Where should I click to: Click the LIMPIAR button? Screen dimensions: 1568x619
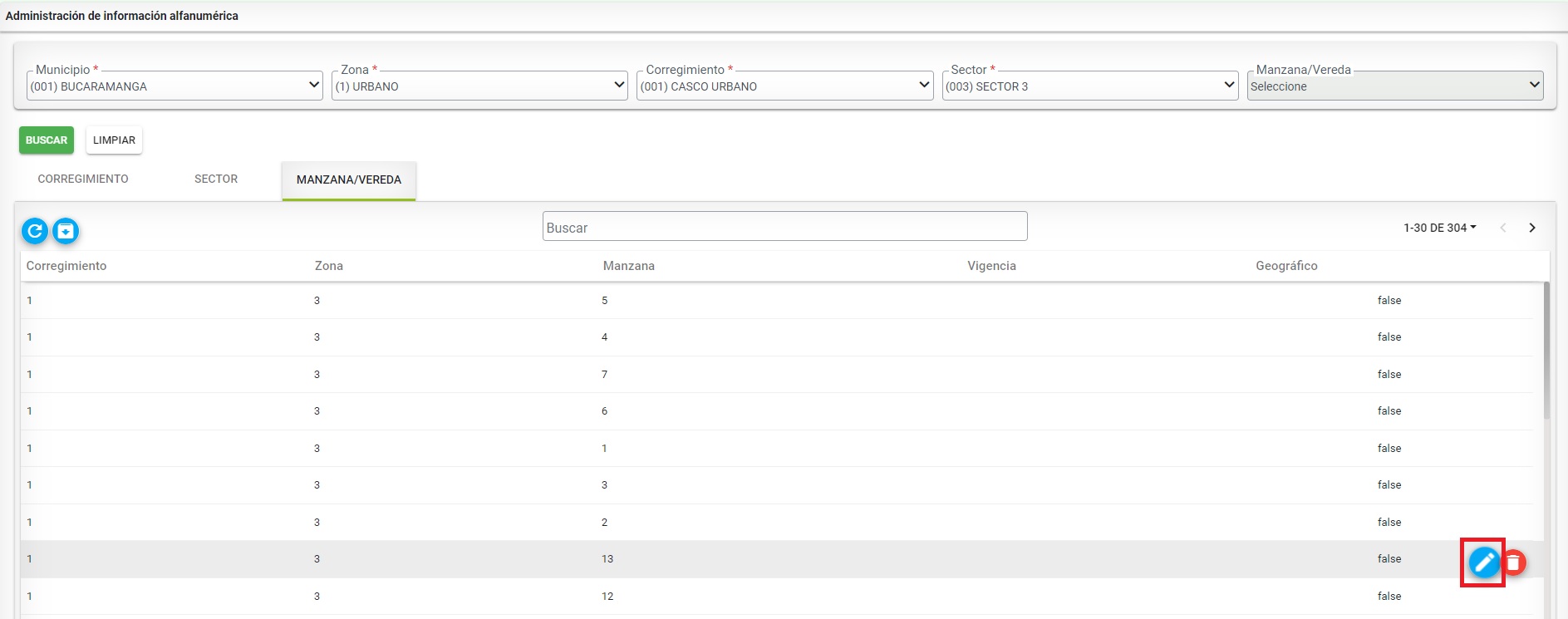(114, 140)
